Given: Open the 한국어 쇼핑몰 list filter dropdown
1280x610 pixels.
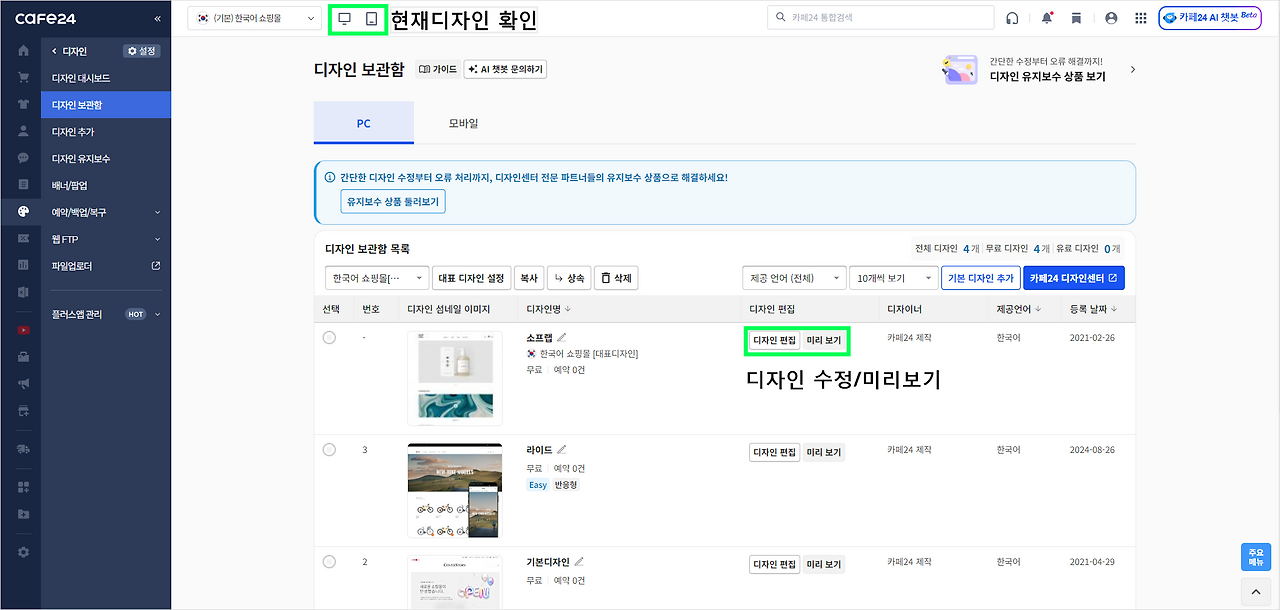Looking at the screenshot, I should [377, 278].
